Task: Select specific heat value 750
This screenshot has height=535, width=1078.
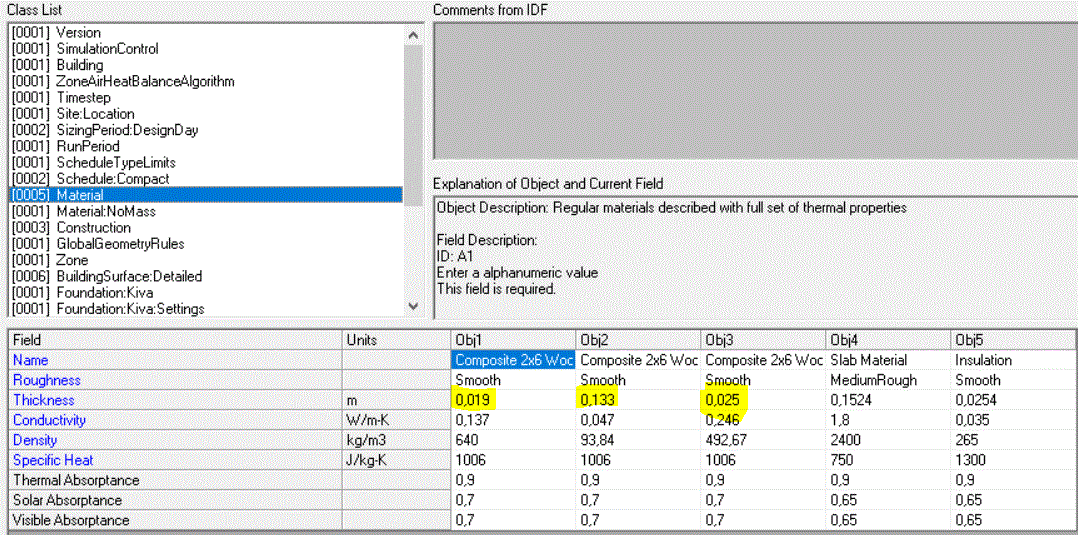Action: coord(888,460)
